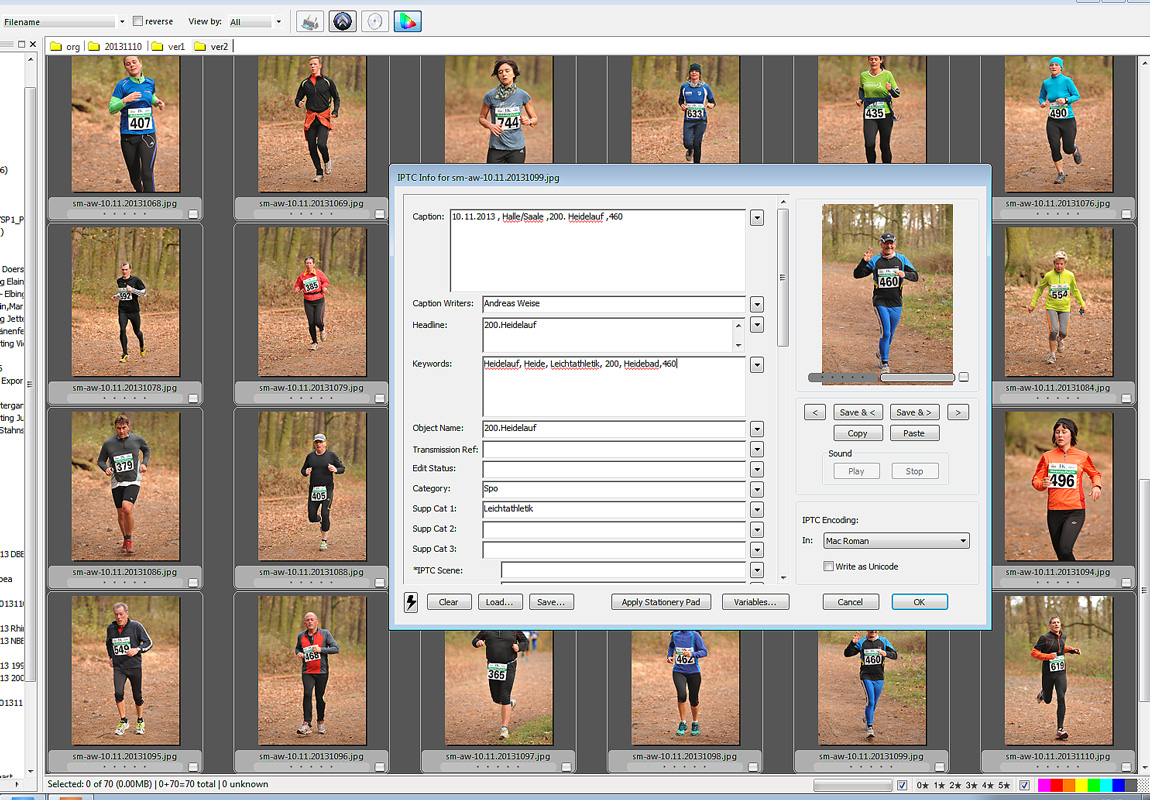Go to previous image with '<' button
The image size is (1150, 800).
(815, 412)
